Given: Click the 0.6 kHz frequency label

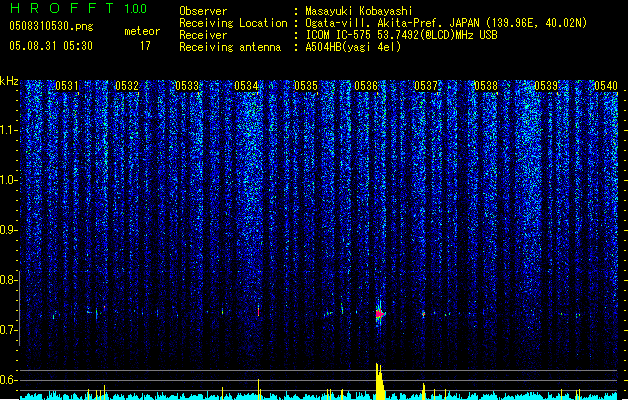Looking at the screenshot, I should coord(8,380).
